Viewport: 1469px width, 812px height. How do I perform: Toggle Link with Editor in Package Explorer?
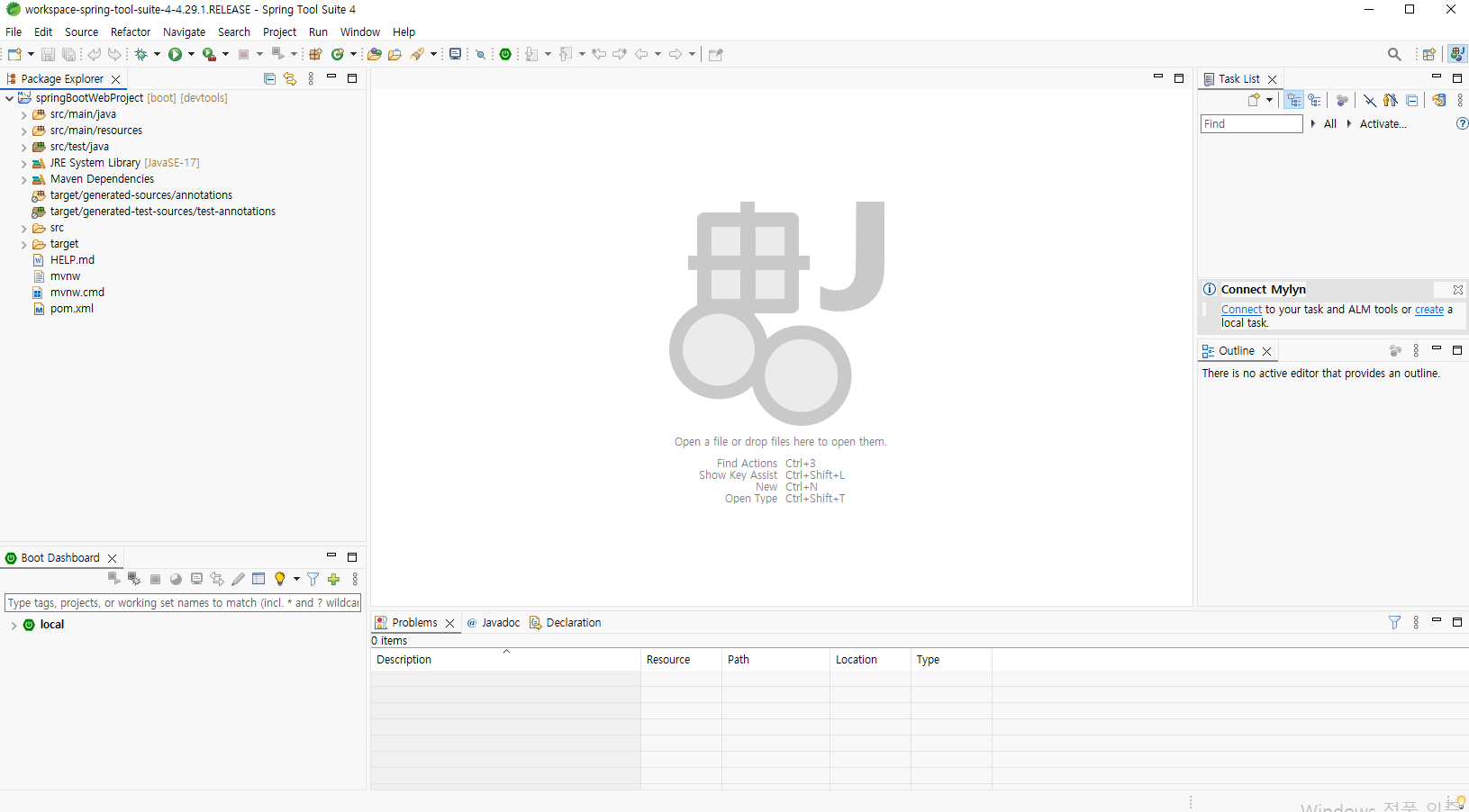(290, 79)
